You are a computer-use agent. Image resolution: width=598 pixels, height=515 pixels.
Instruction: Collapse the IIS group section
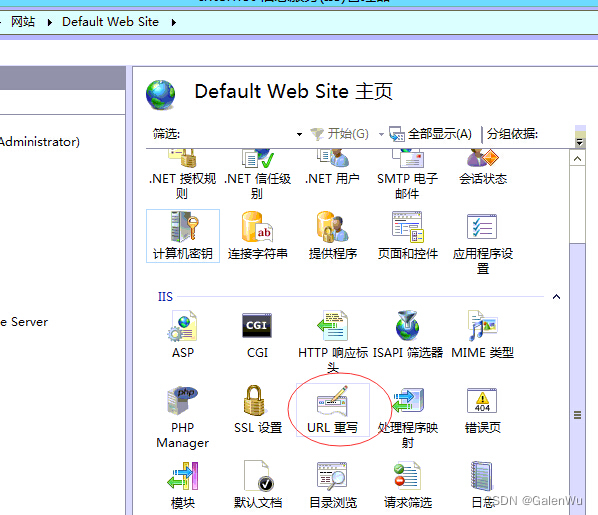tap(556, 296)
